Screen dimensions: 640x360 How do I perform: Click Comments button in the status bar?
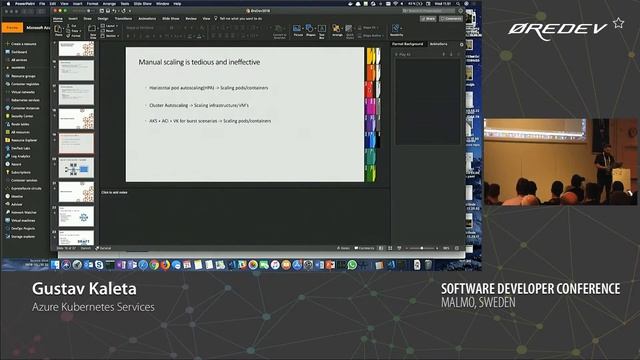coord(364,248)
